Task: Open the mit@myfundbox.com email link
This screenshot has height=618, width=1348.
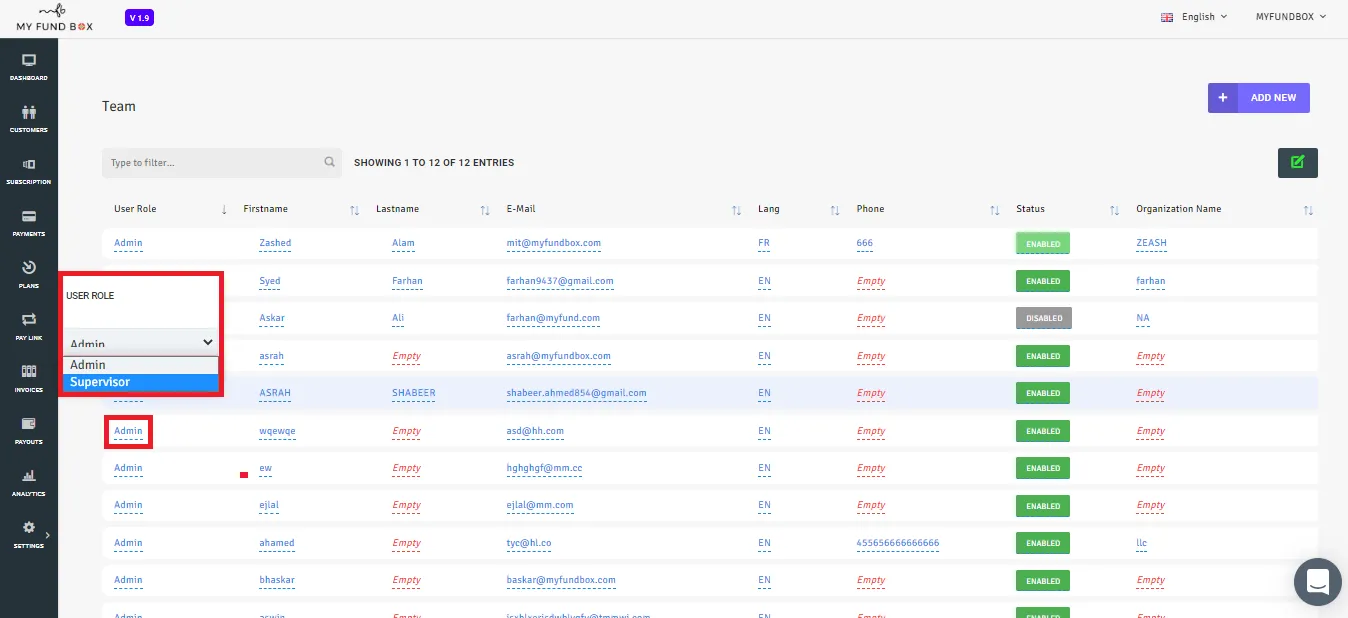Action: pyautogui.click(x=554, y=243)
